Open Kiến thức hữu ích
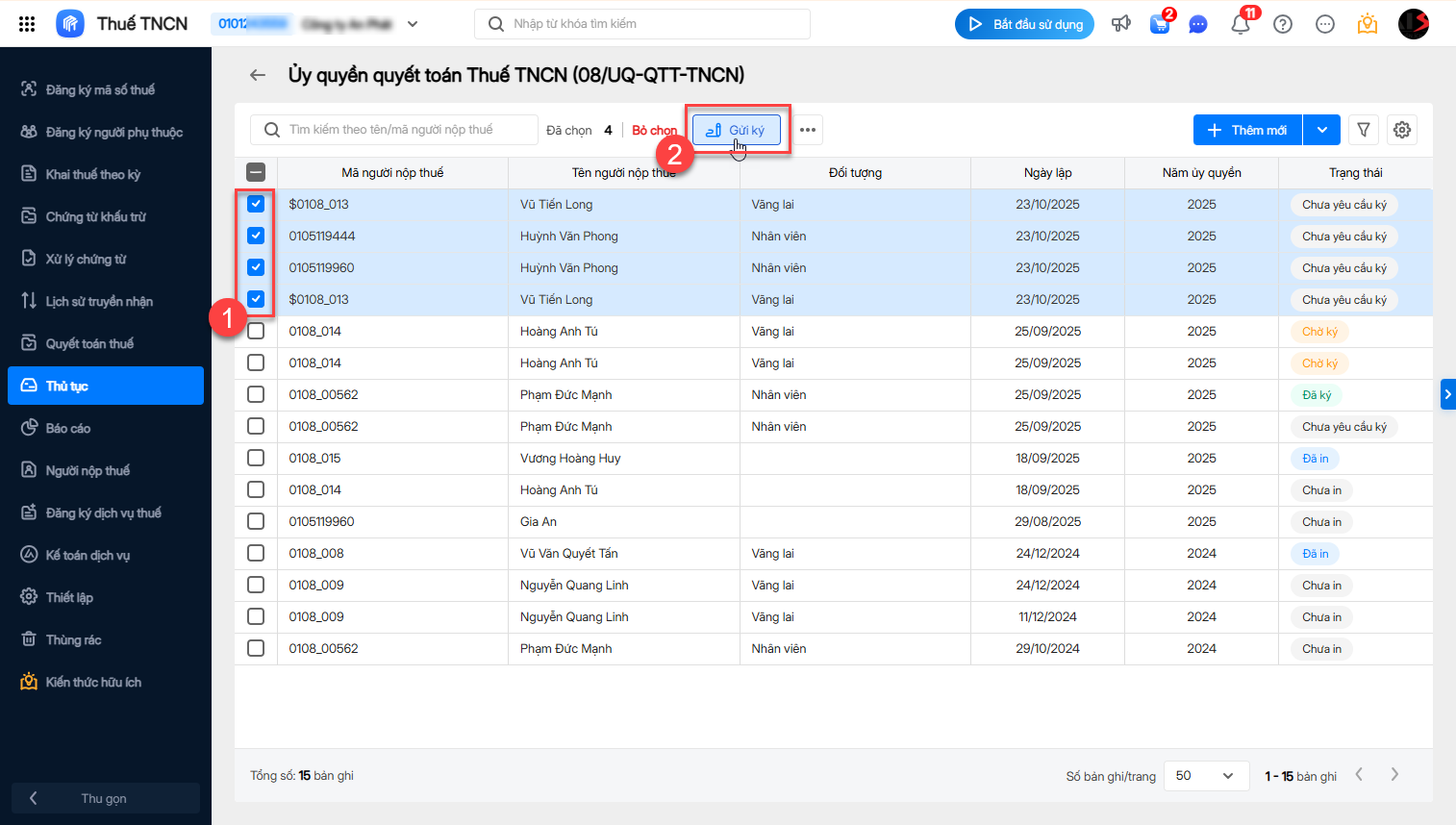Screen dimensions: 1456x825 106,682
